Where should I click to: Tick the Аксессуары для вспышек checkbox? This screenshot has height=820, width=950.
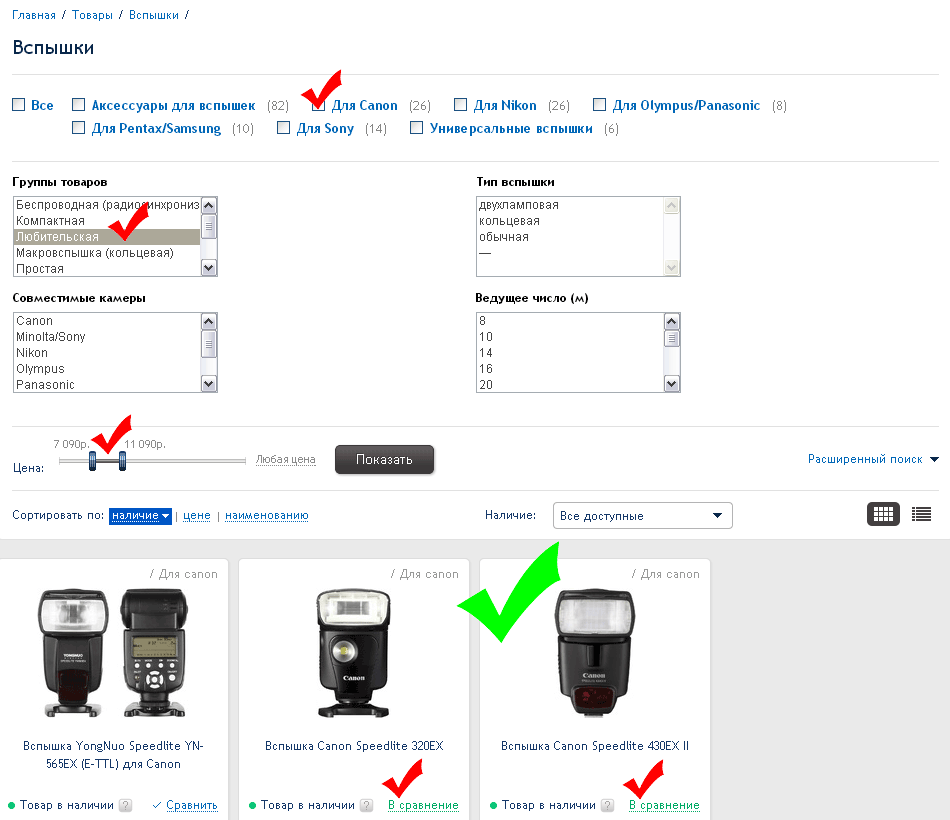78,105
